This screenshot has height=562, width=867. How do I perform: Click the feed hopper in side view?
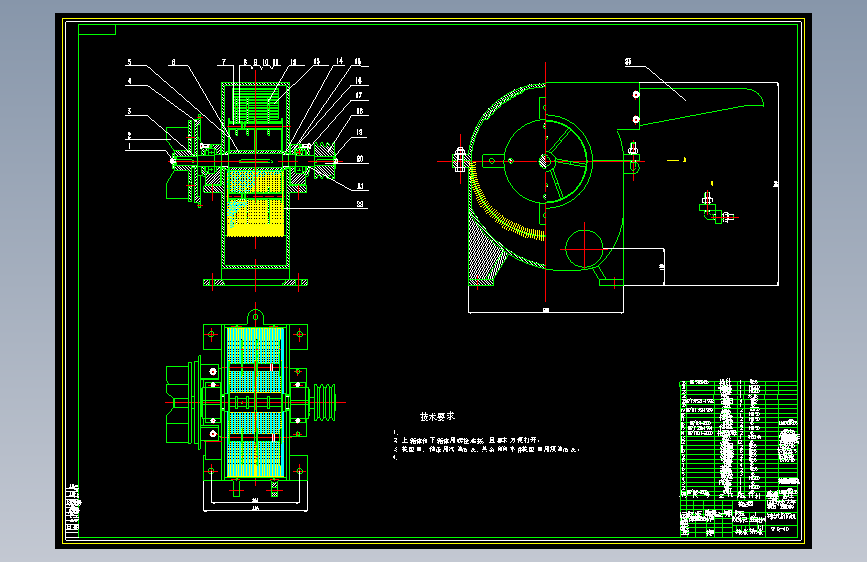point(701,105)
